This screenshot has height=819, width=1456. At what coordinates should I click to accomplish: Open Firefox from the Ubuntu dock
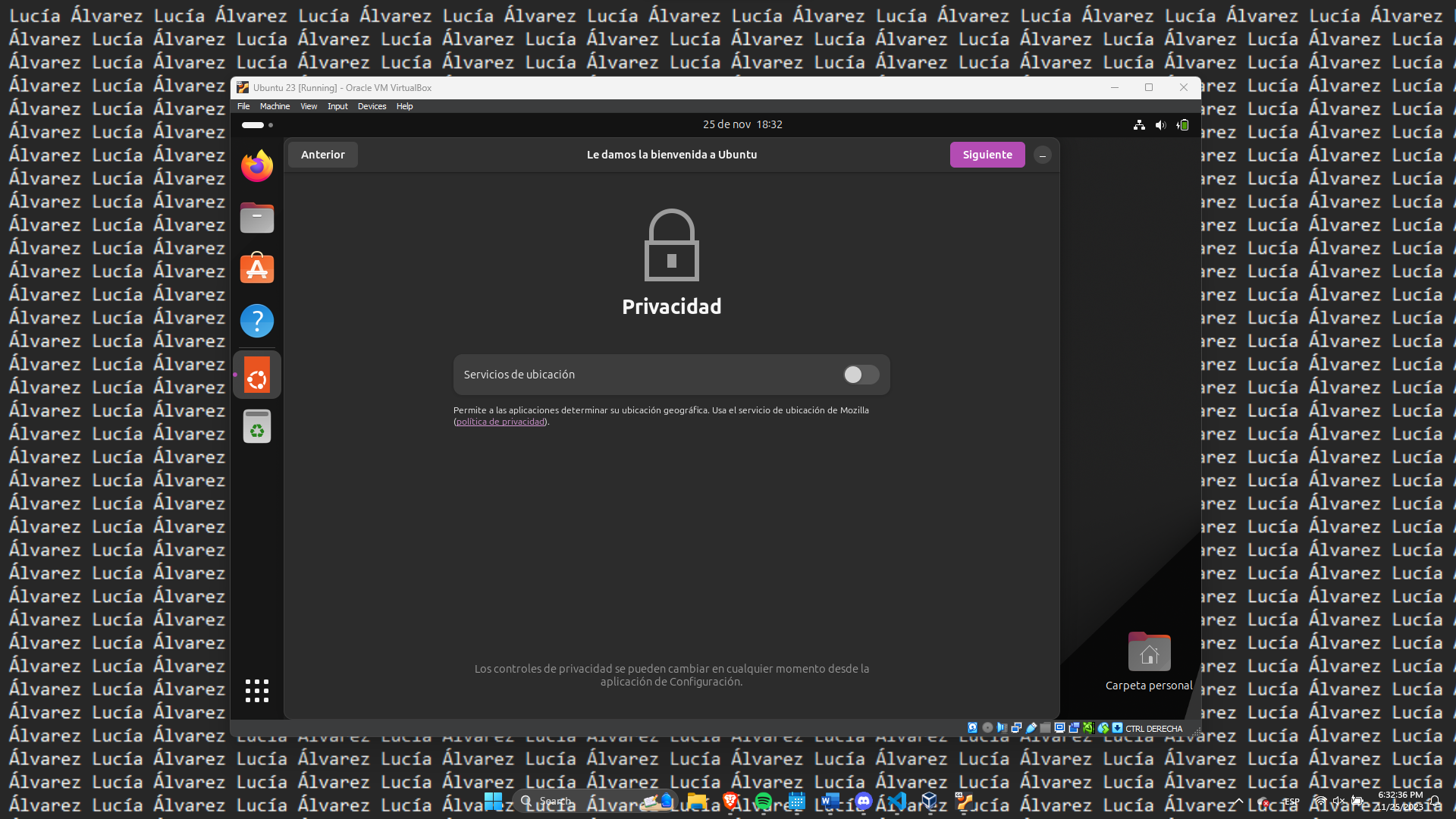click(256, 166)
